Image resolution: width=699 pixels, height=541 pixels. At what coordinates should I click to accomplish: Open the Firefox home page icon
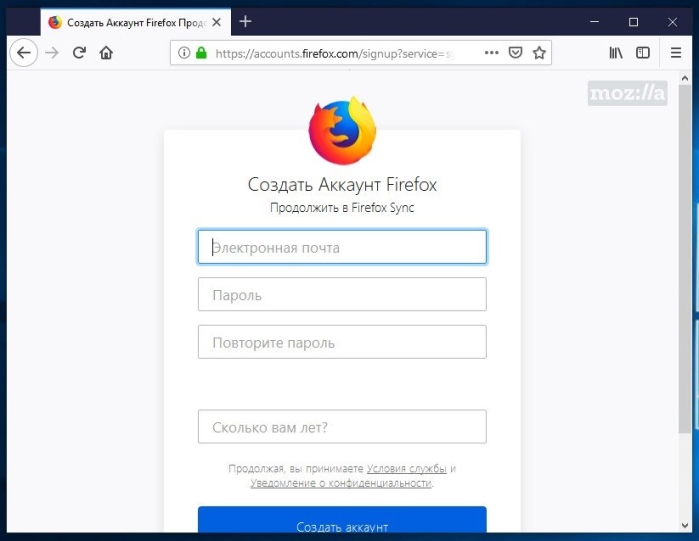106,53
